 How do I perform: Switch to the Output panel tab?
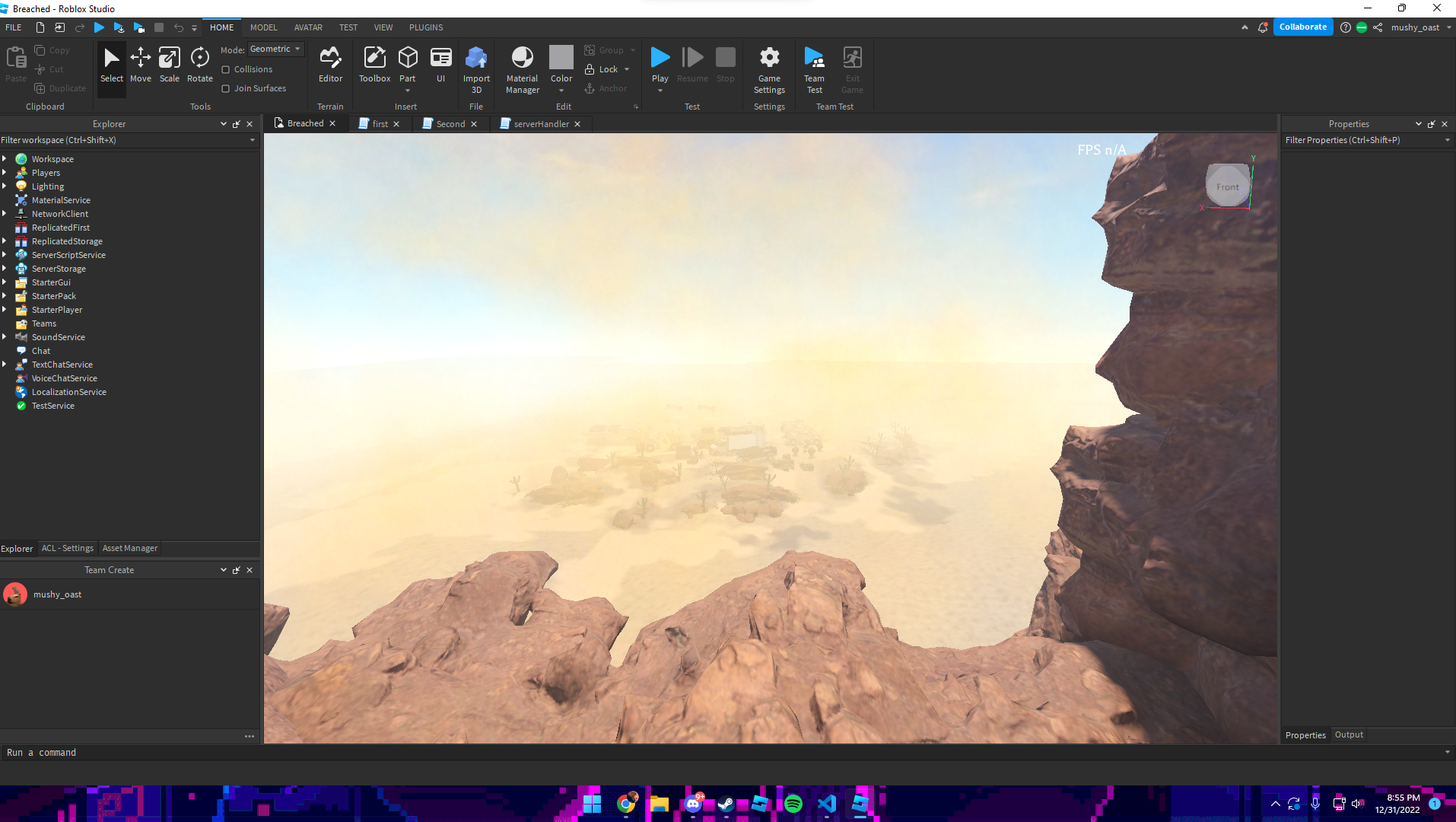pyautogui.click(x=1348, y=734)
